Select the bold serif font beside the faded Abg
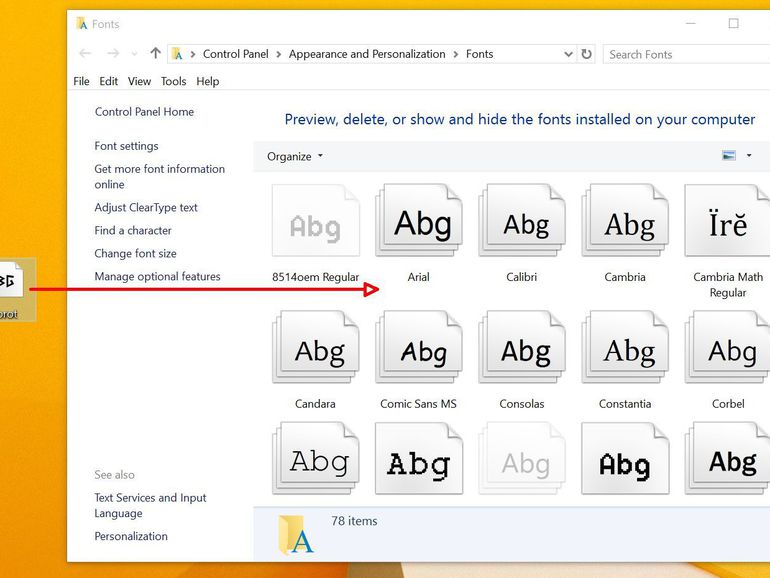 pos(419,459)
